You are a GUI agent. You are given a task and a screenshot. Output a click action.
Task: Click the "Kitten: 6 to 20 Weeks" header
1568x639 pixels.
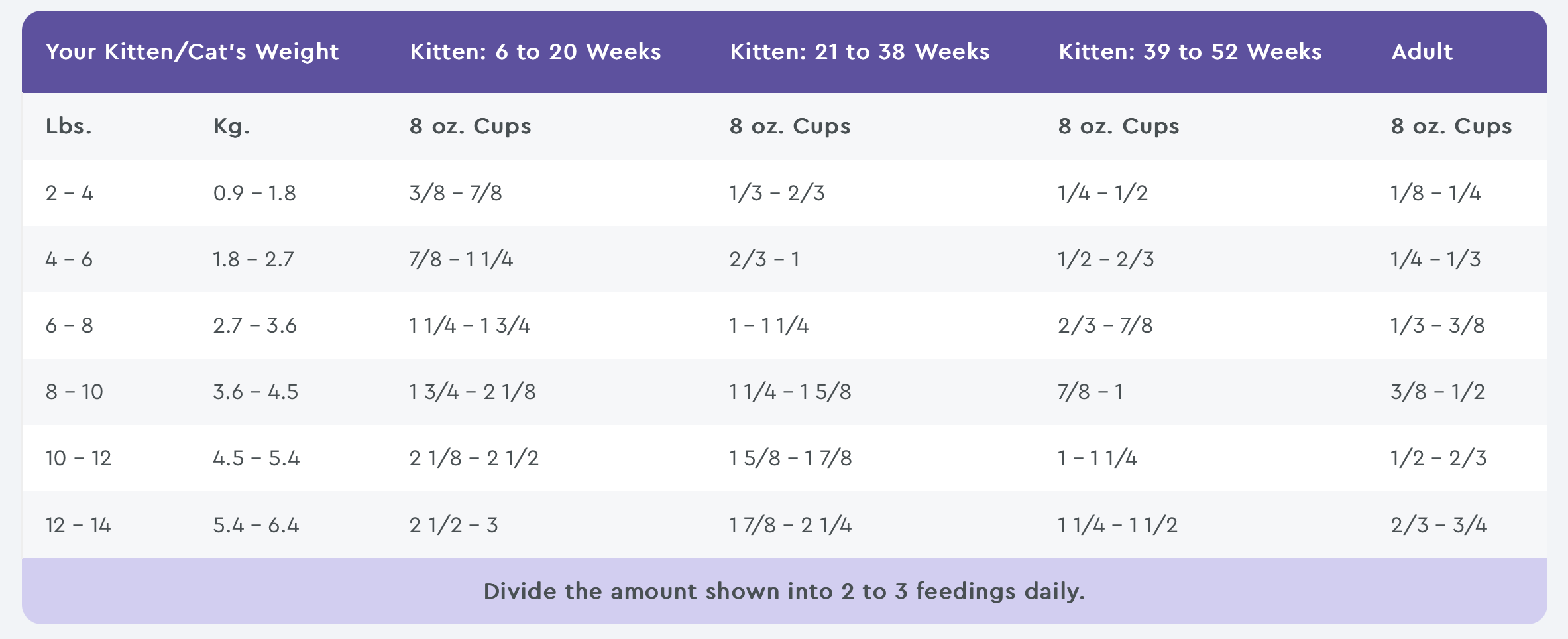(x=535, y=52)
